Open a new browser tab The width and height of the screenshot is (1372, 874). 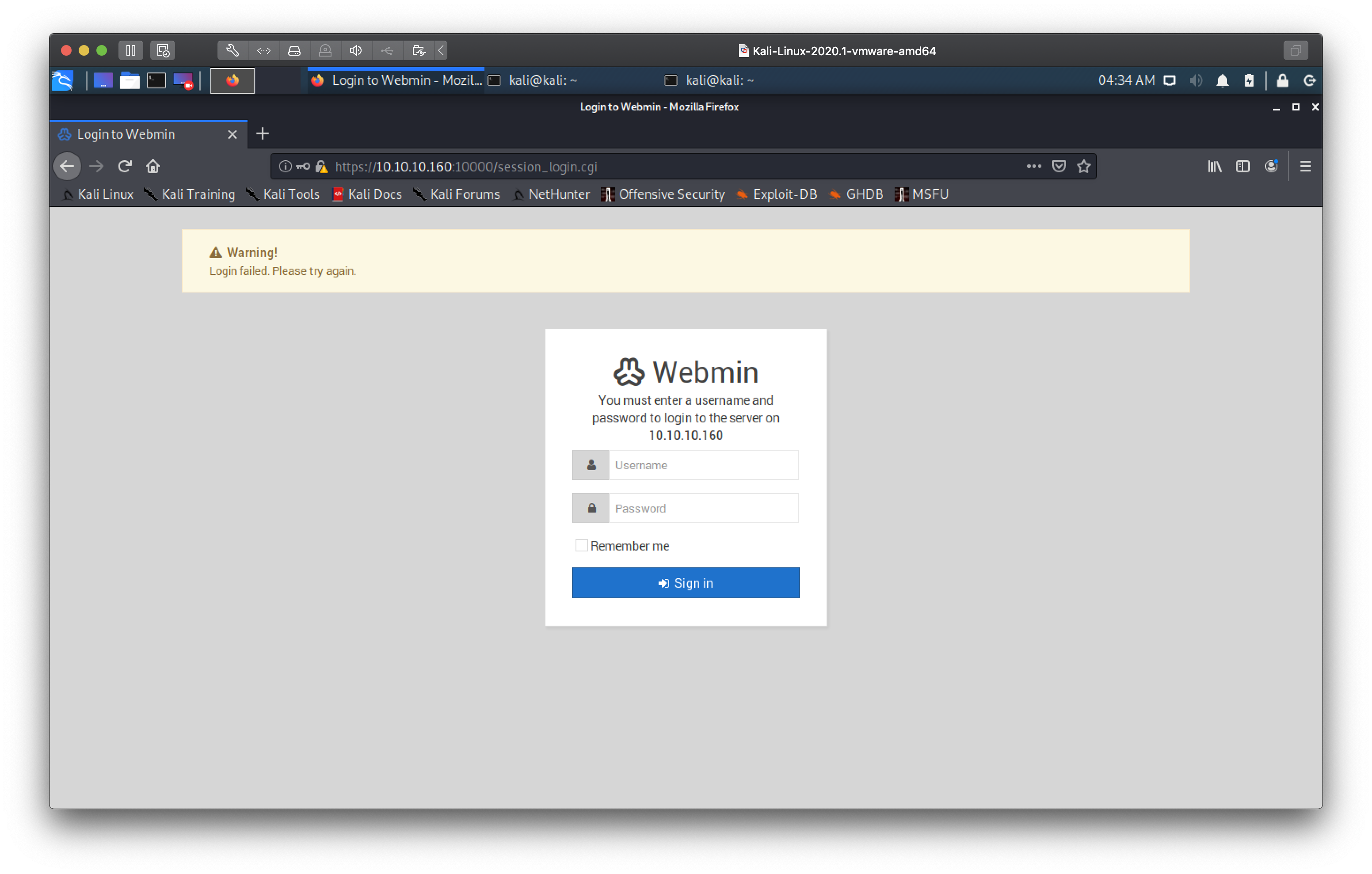point(262,134)
